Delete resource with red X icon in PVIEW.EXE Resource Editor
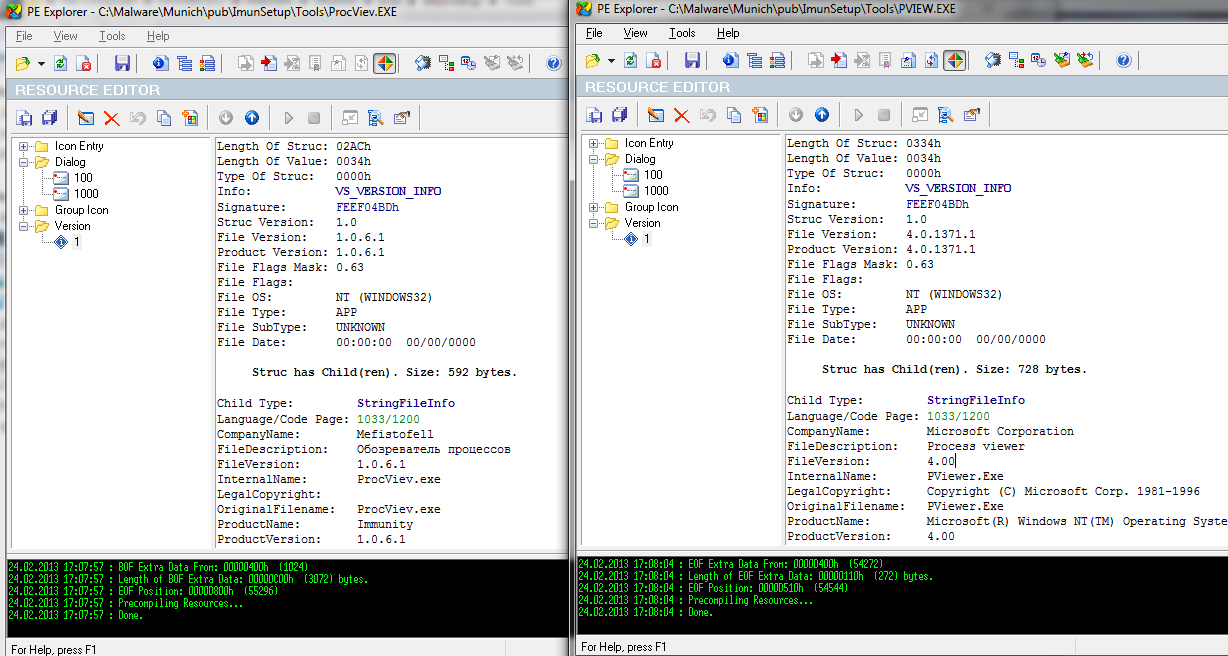 (681, 115)
